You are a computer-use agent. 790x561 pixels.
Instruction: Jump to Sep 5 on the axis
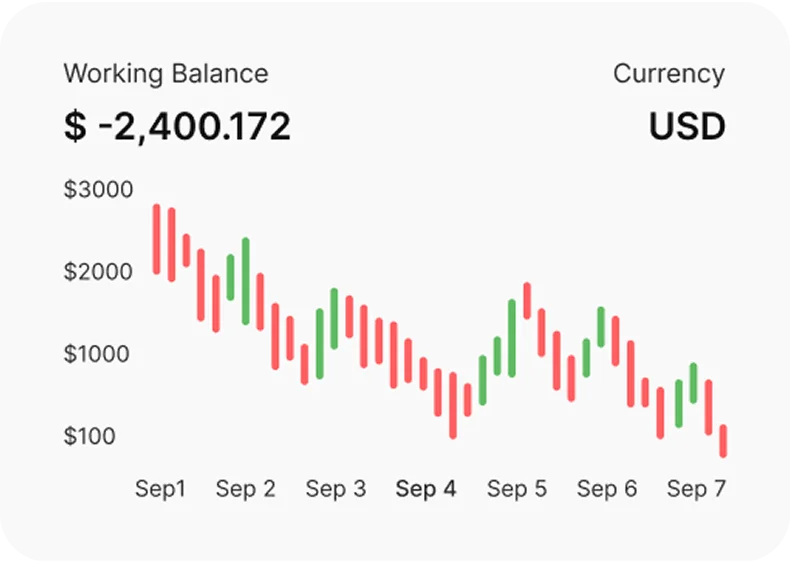pyautogui.click(x=517, y=489)
